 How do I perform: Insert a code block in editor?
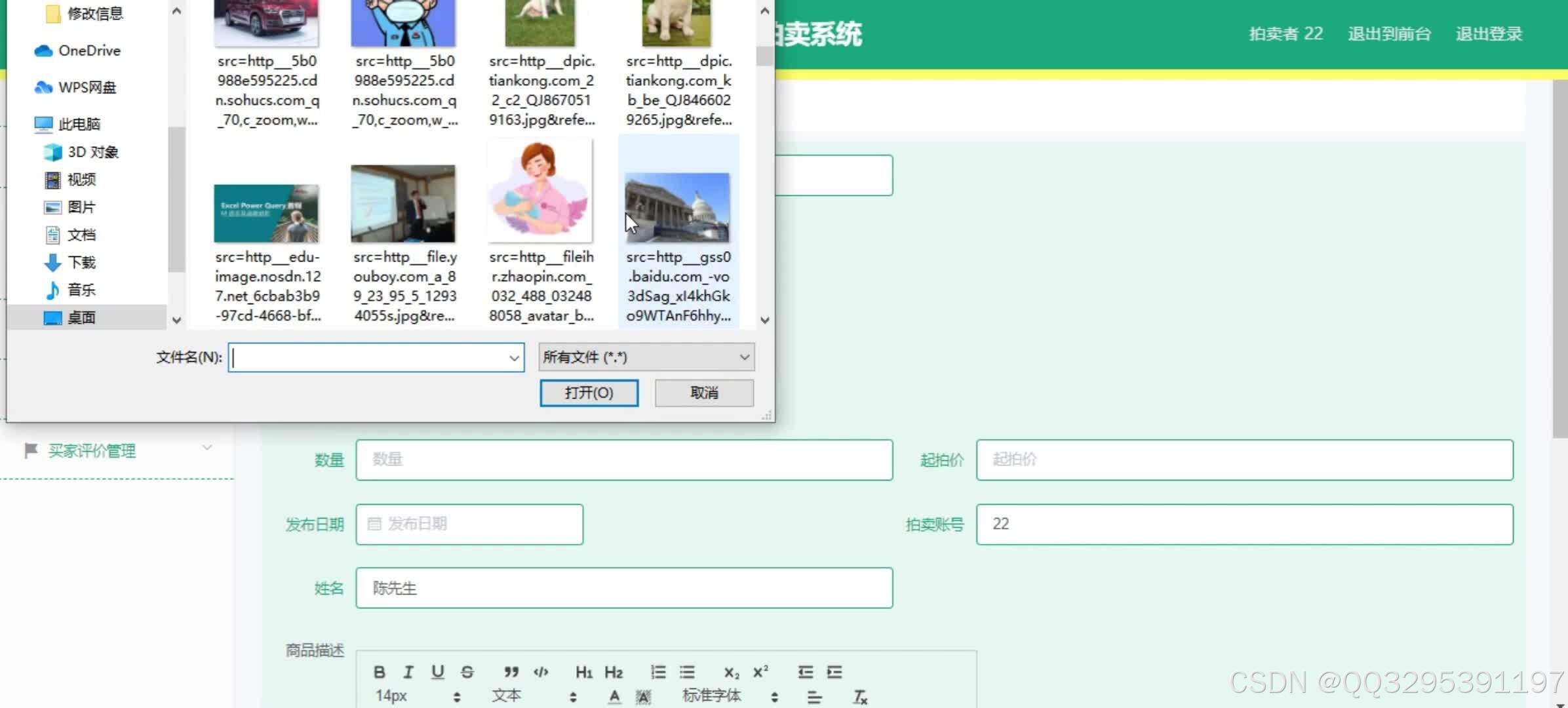click(x=541, y=672)
